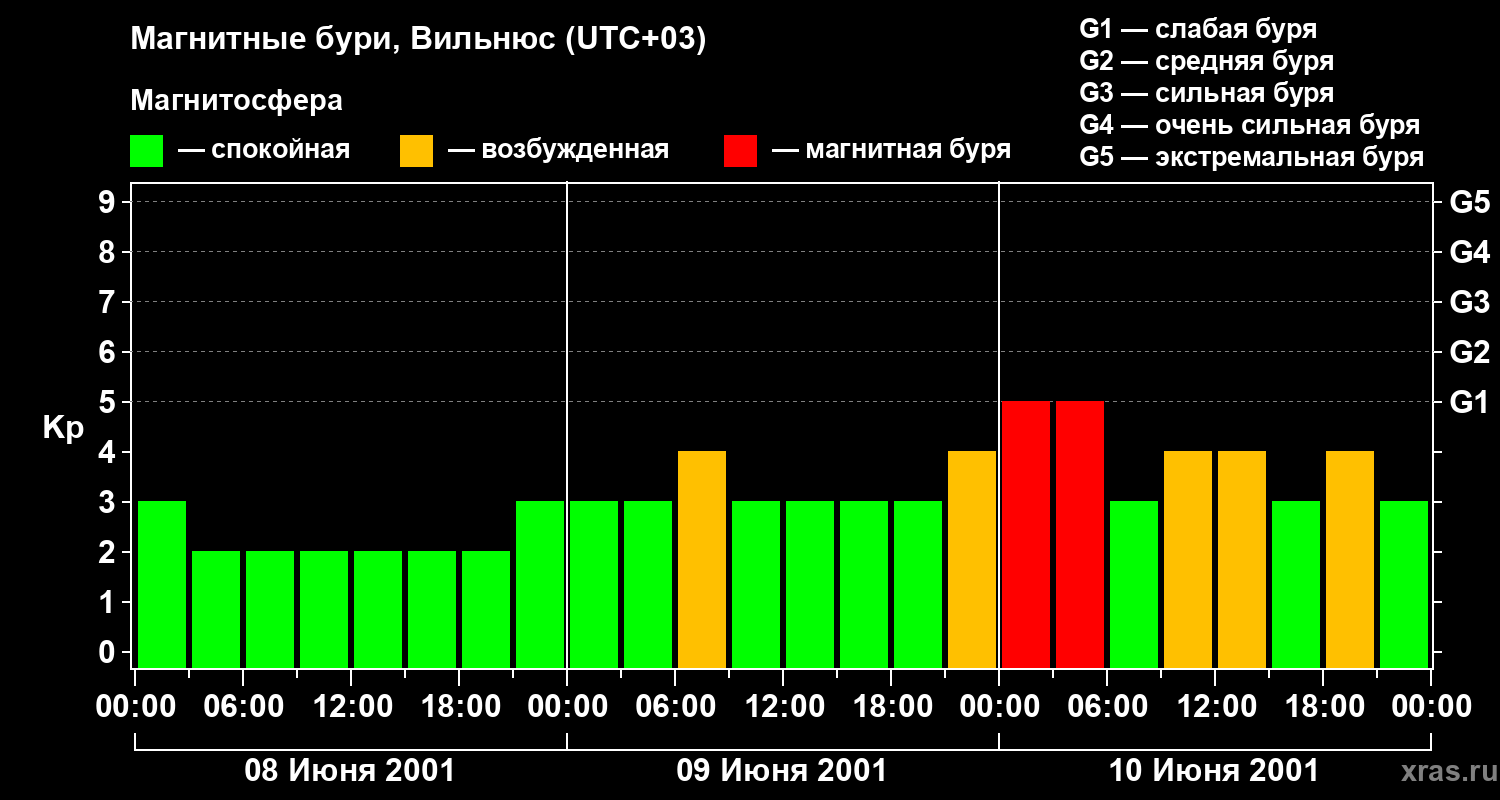Click the 'G3' label on the right axis

tap(1470, 303)
